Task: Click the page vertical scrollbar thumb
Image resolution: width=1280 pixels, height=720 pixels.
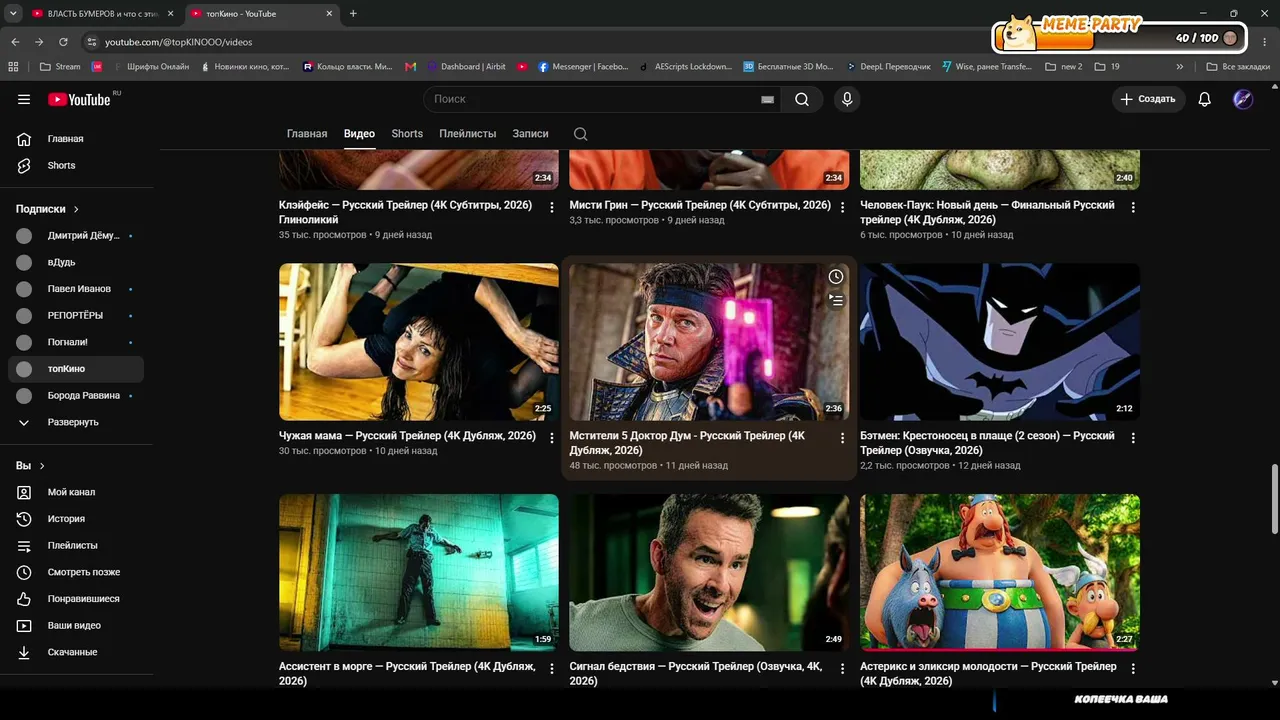Action: tap(1274, 499)
